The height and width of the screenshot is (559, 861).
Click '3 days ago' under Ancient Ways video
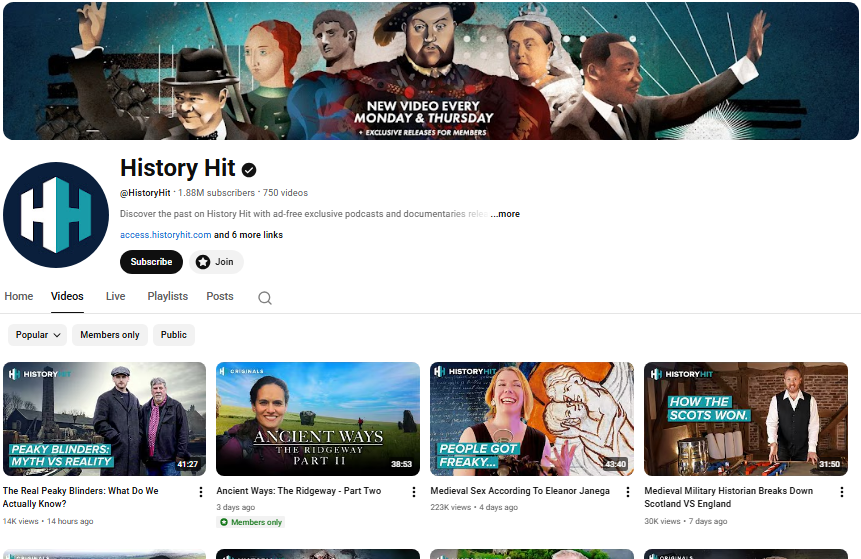[236, 507]
